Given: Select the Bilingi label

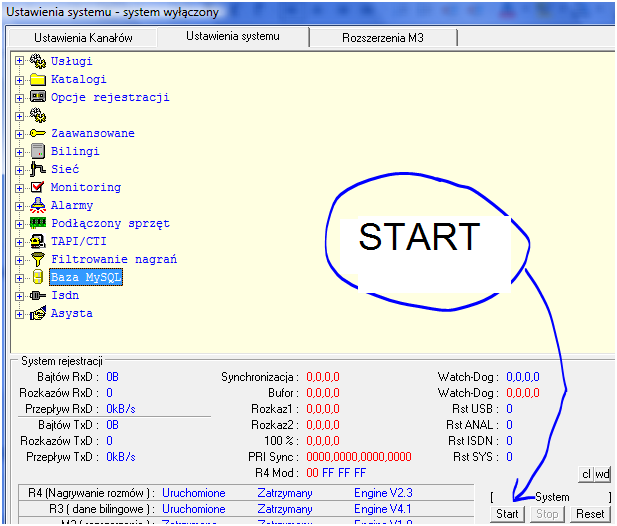Looking at the screenshot, I should [75, 151].
